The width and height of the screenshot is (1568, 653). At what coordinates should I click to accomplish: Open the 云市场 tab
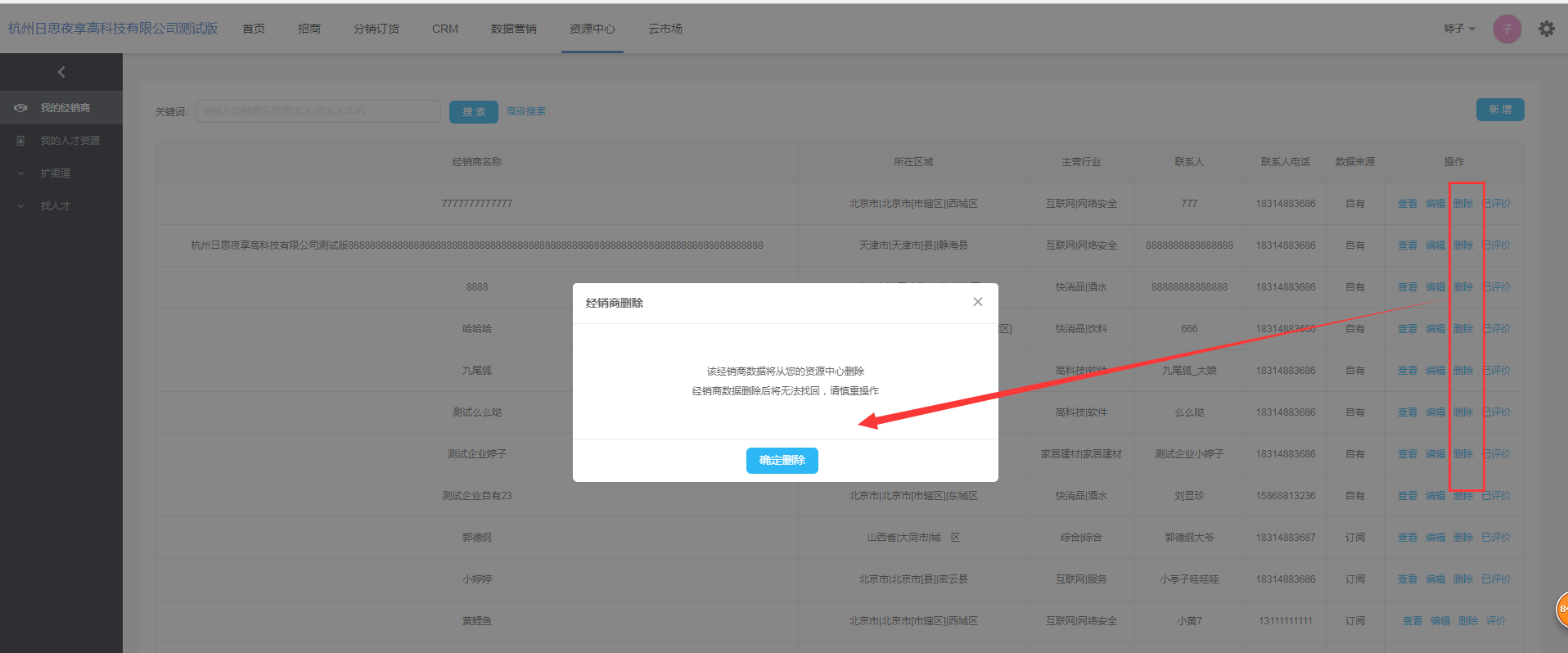665,29
